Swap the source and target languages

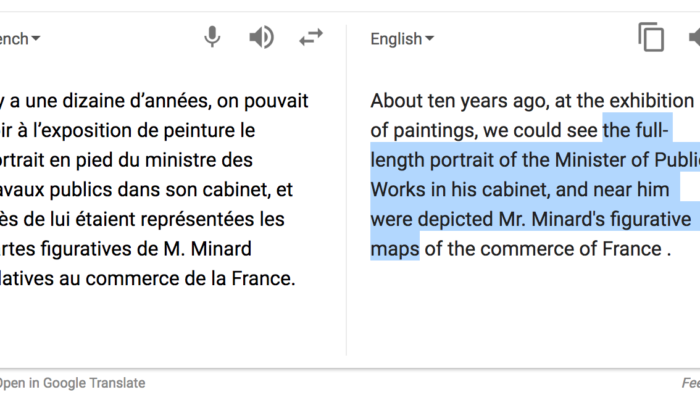pos(311,38)
